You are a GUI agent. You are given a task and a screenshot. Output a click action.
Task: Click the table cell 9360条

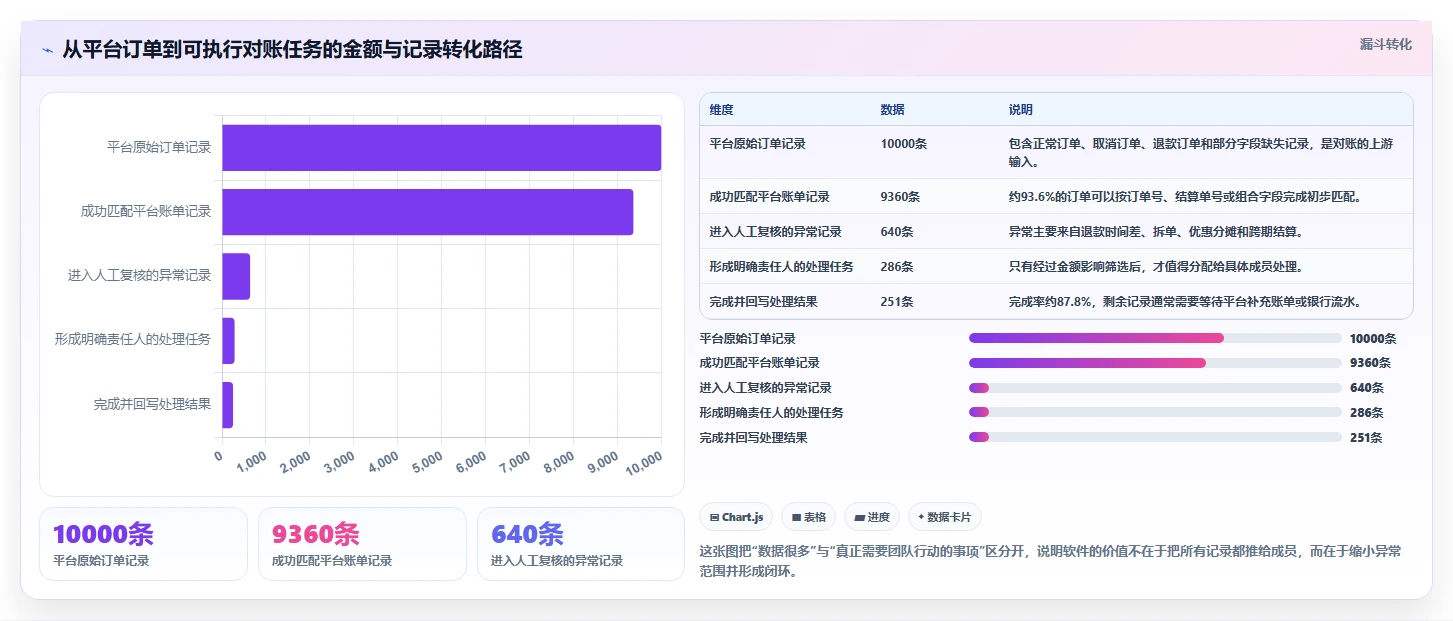900,197
